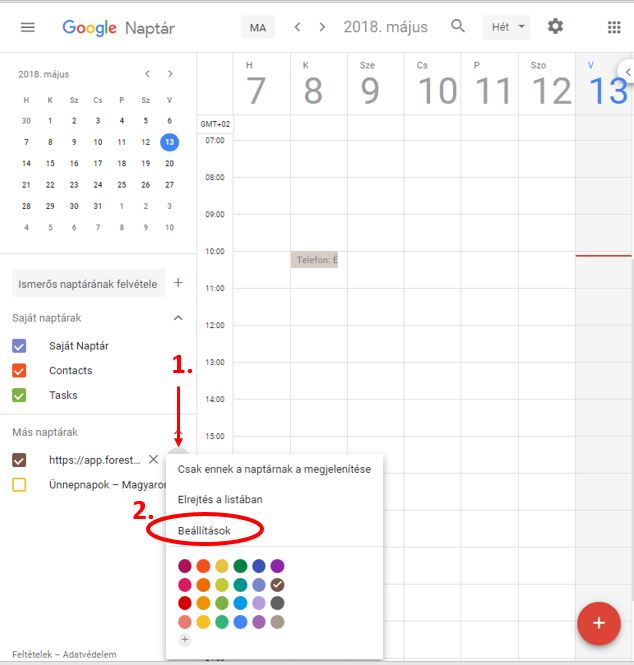Open the Hét view dropdown
This screenshot has width=634, height=665.
507,27
